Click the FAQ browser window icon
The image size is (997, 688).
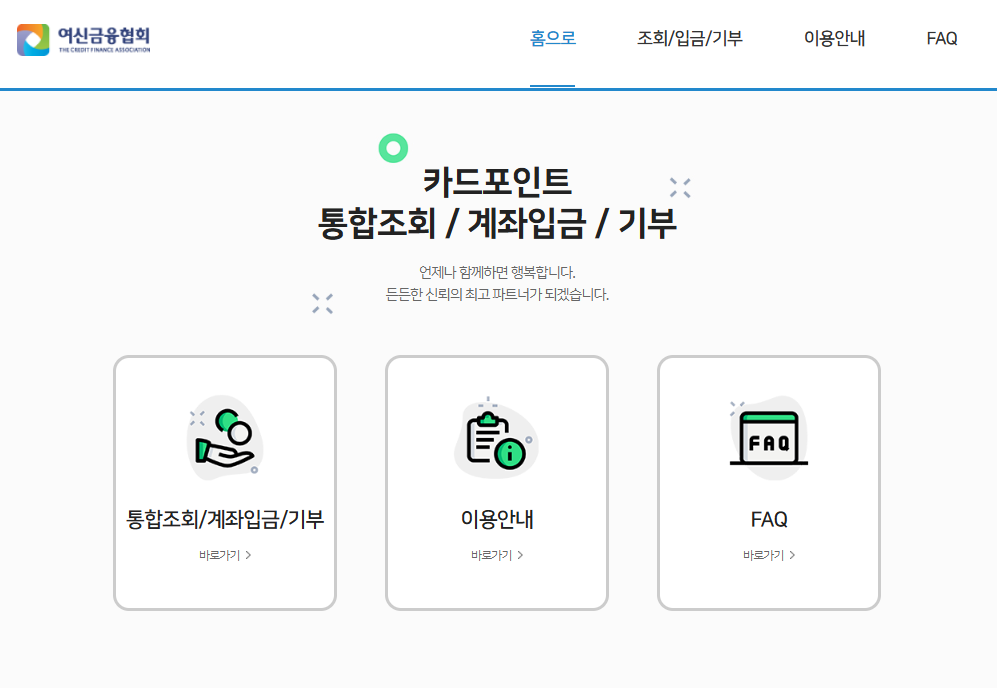click(x=769, y=438)
